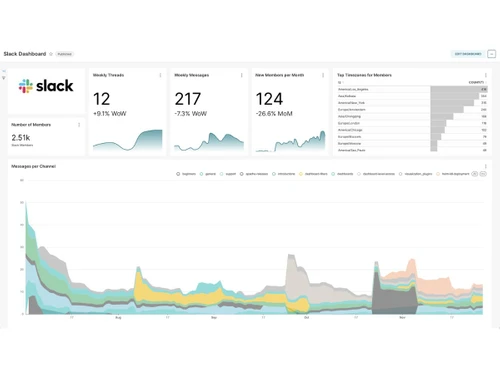The height and width of the screenshot is (375, 500).
Task: Expand the filter panel arrow icon
Action: tap(4, 71)
